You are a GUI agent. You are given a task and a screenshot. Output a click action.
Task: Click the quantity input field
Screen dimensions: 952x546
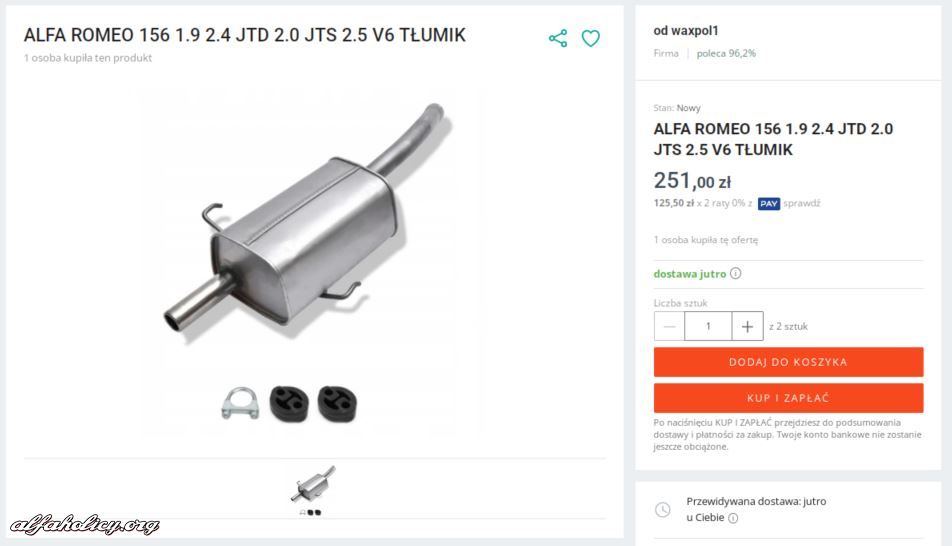point(708,327)
